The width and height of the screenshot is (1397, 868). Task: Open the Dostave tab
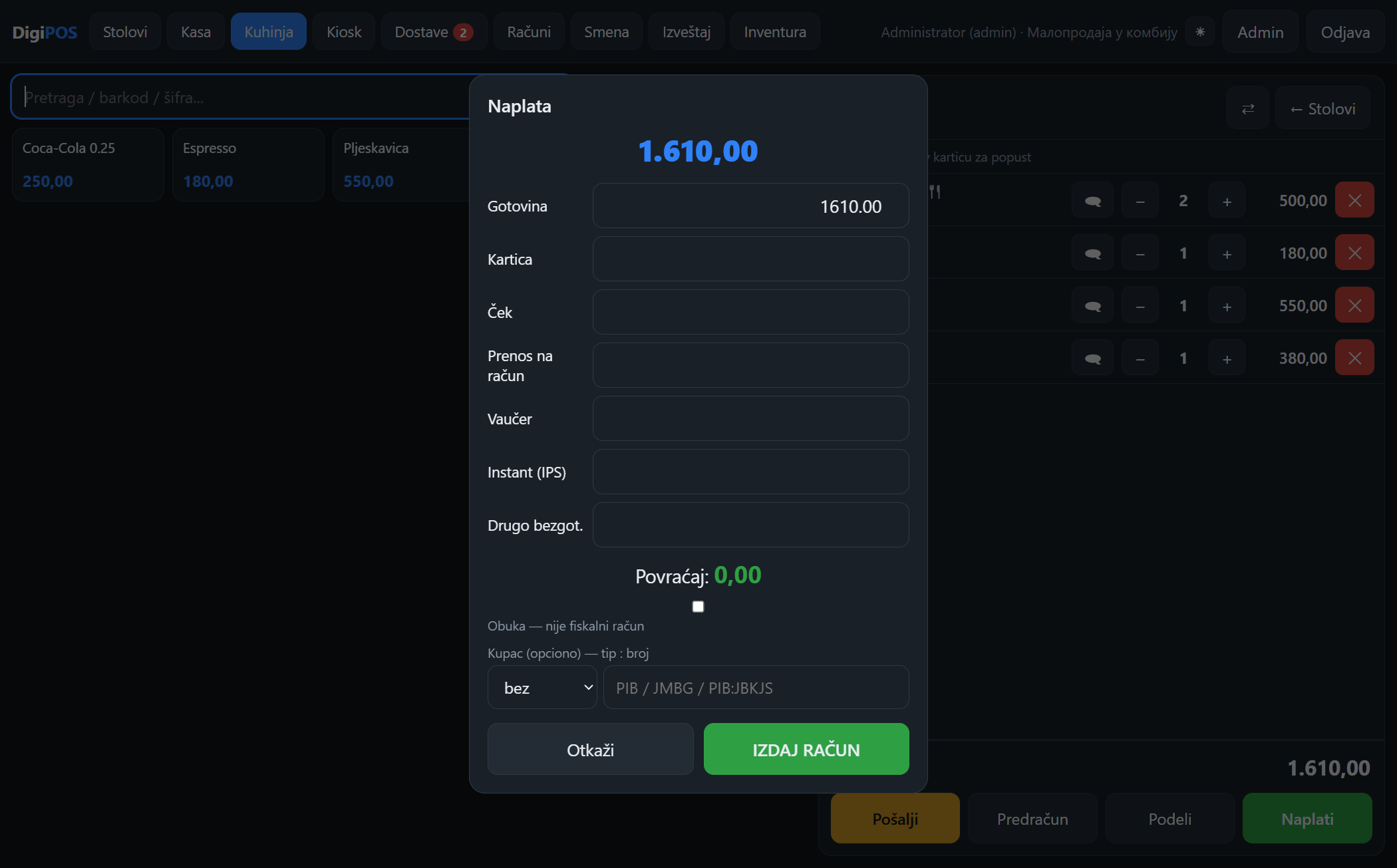434,32
